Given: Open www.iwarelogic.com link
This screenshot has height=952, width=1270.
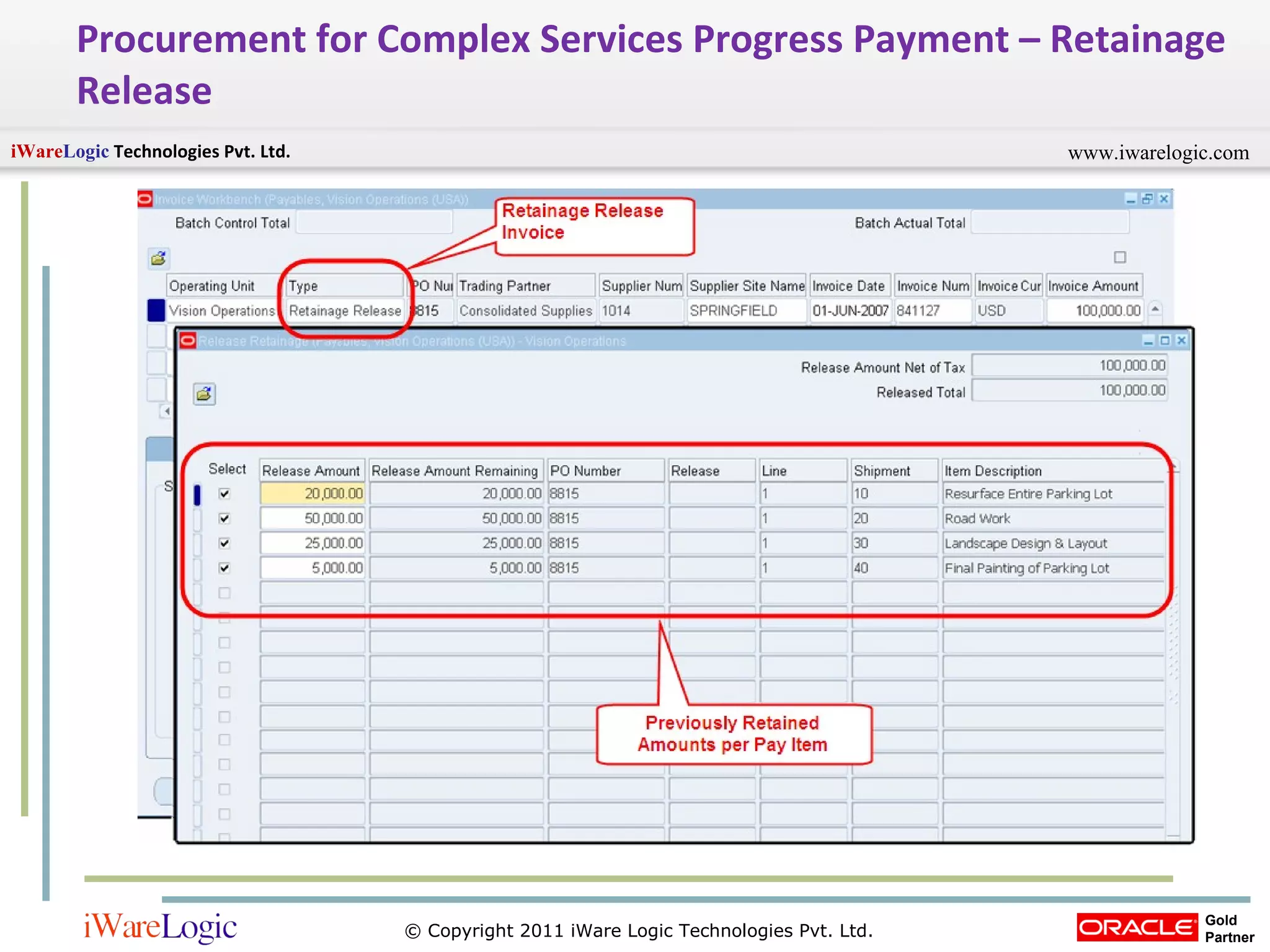Looking at the screenshot, I should pyautogui.click(x=1158, y=152).
